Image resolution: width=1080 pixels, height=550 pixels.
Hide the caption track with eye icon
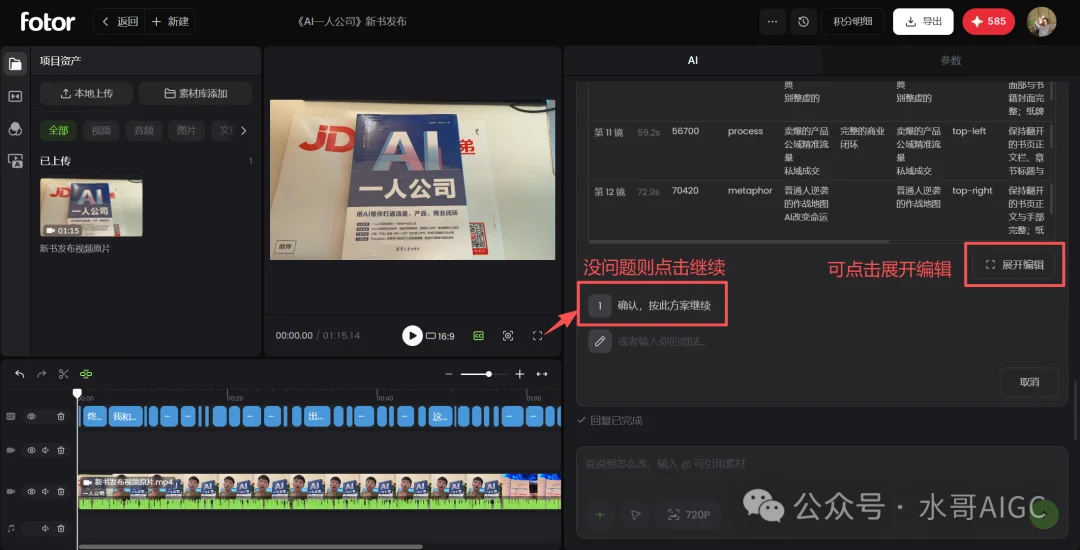tap(31, 416)
